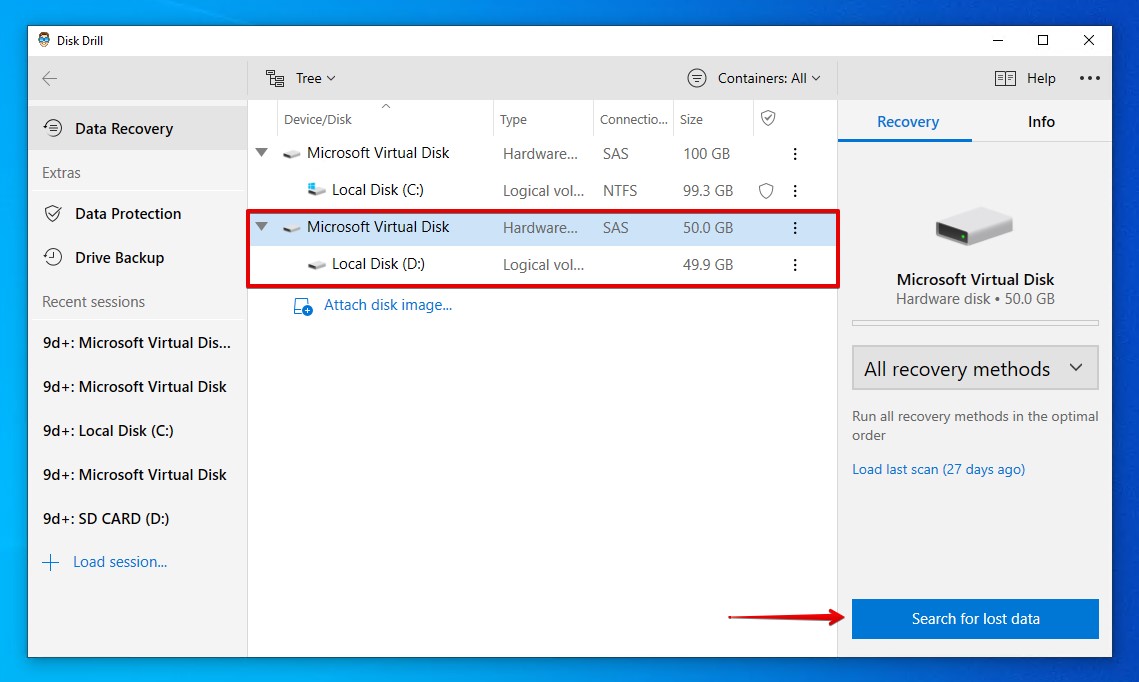Screen dimensions: 1139x682
Task: Click the back arrow icon
Action: [x=49, y=78]
